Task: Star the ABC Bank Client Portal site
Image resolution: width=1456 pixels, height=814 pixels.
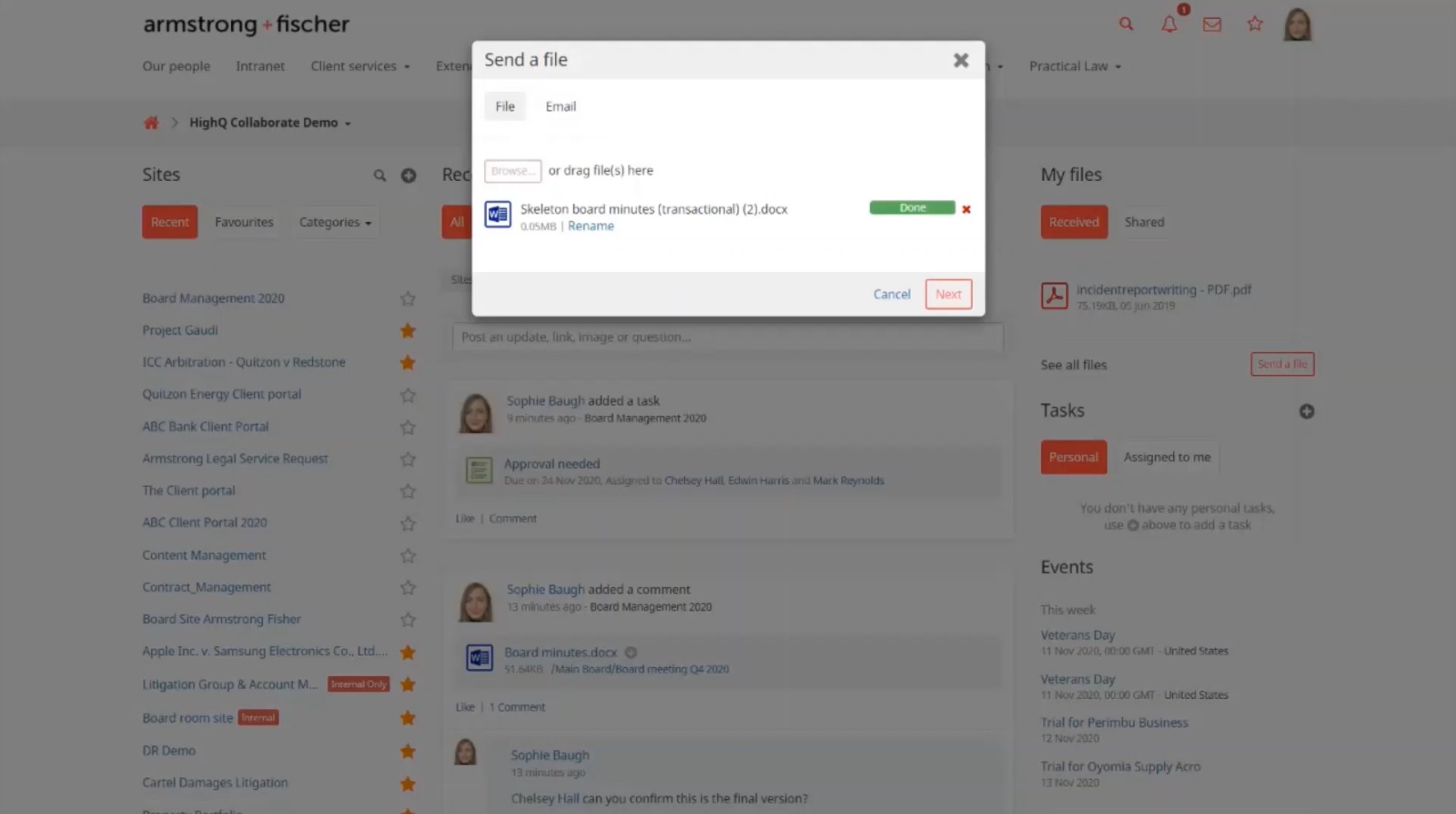Action: [x=407, y=427]
